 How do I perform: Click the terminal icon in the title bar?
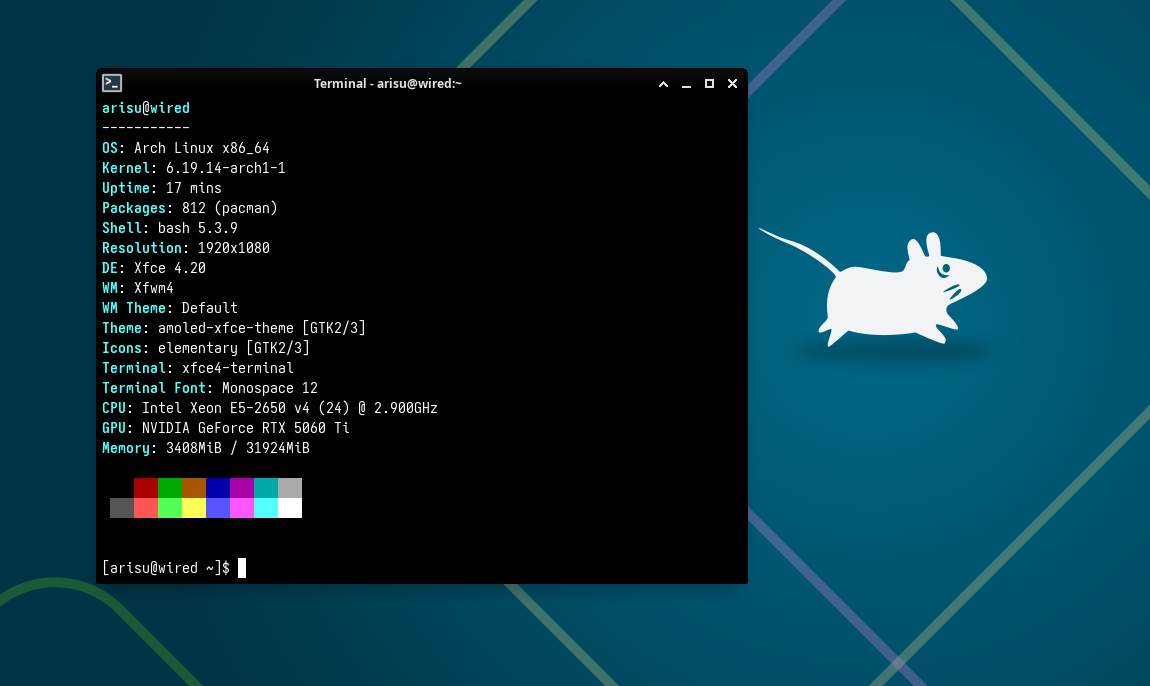(112, 83)
